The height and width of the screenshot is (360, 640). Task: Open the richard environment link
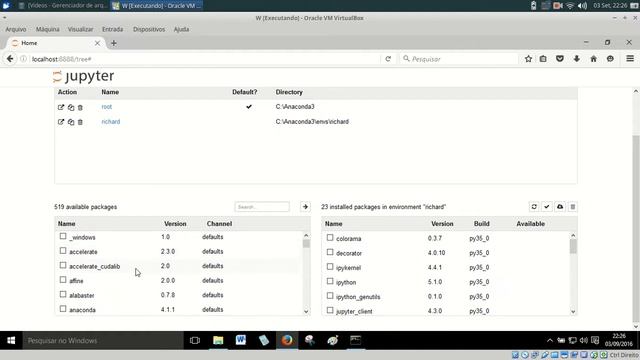tap(111, 122)
